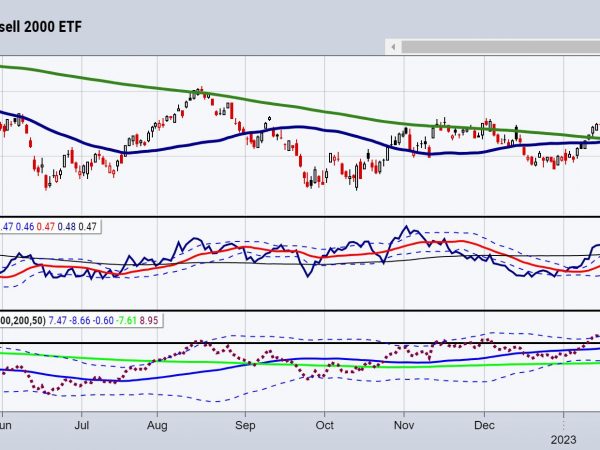Viewport: 600px width, 450px height.
Task: Click the 0.46 value in middle indicator legend
Action: pos(25,227)
